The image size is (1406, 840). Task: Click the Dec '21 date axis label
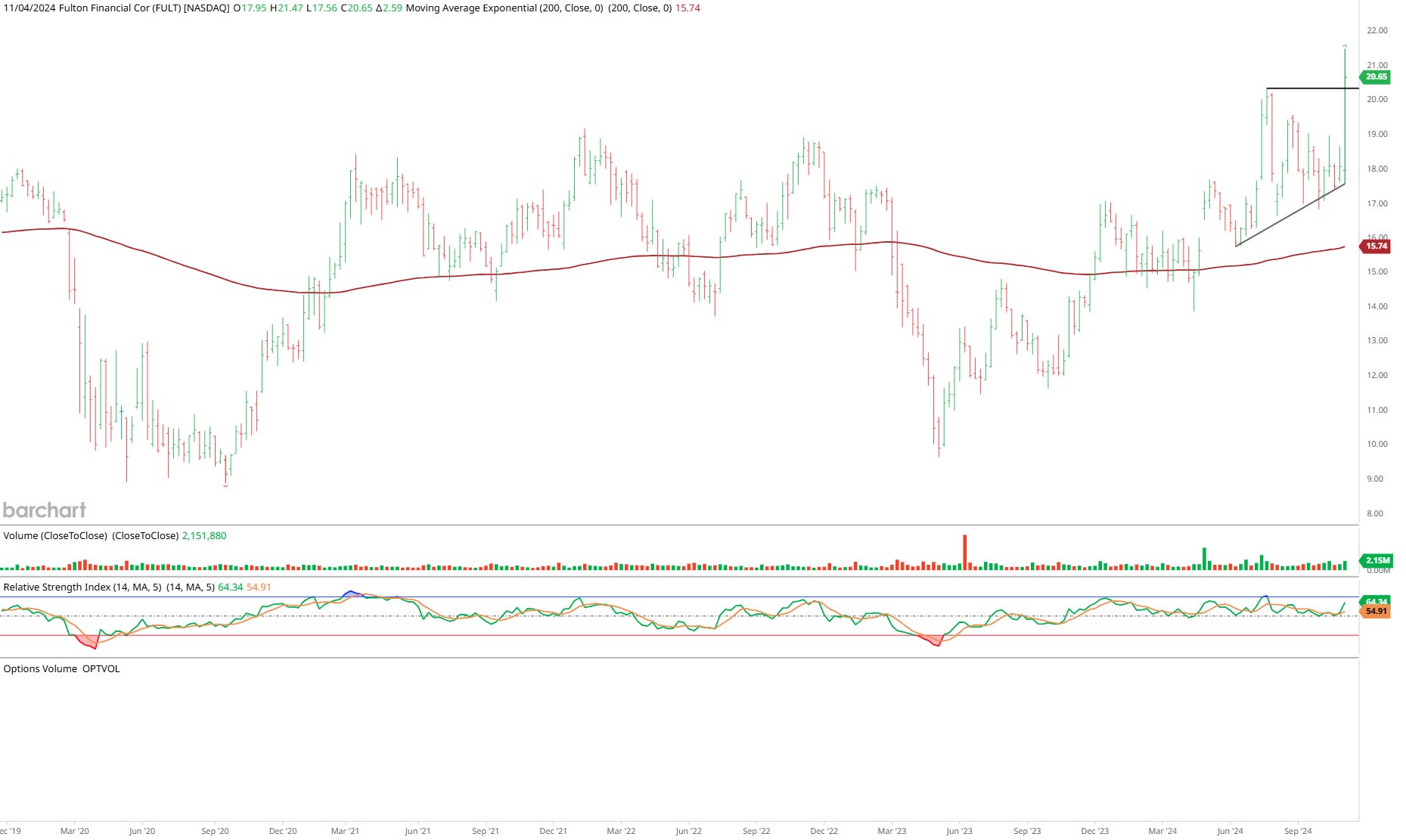(x=553, y=831)
